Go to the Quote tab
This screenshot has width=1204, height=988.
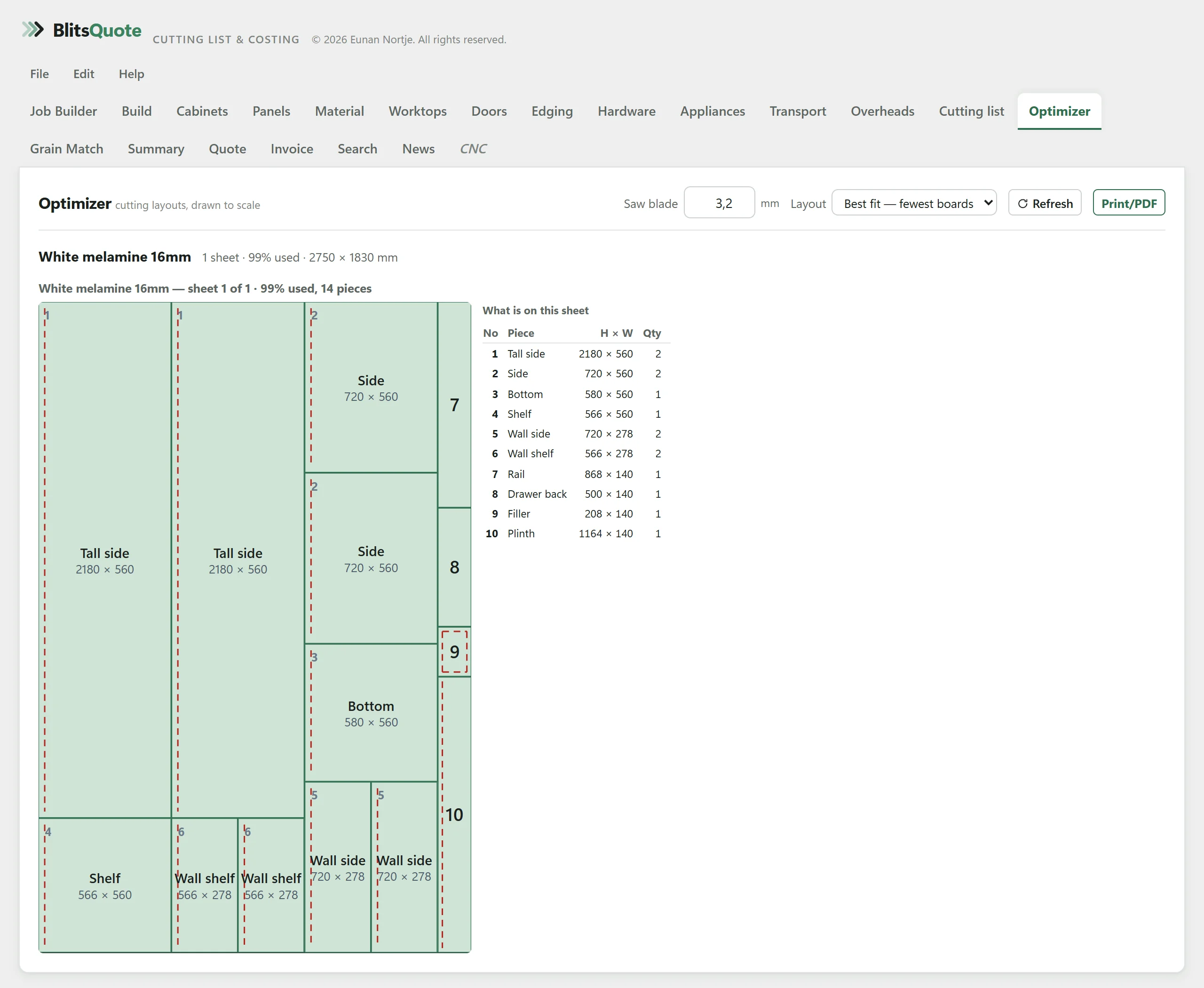click(x=228, y=149)
